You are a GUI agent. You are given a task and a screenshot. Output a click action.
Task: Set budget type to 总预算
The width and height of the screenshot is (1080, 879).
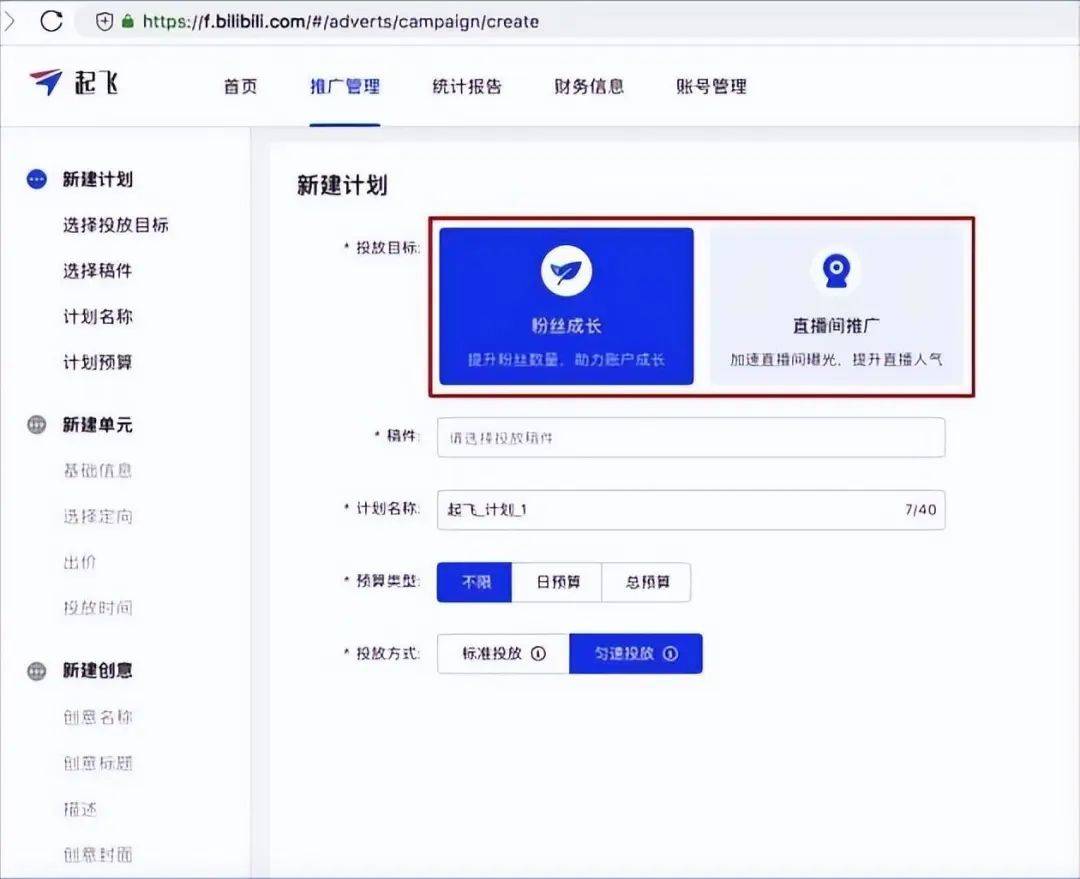pyautogui.click(x=647, y=582)
